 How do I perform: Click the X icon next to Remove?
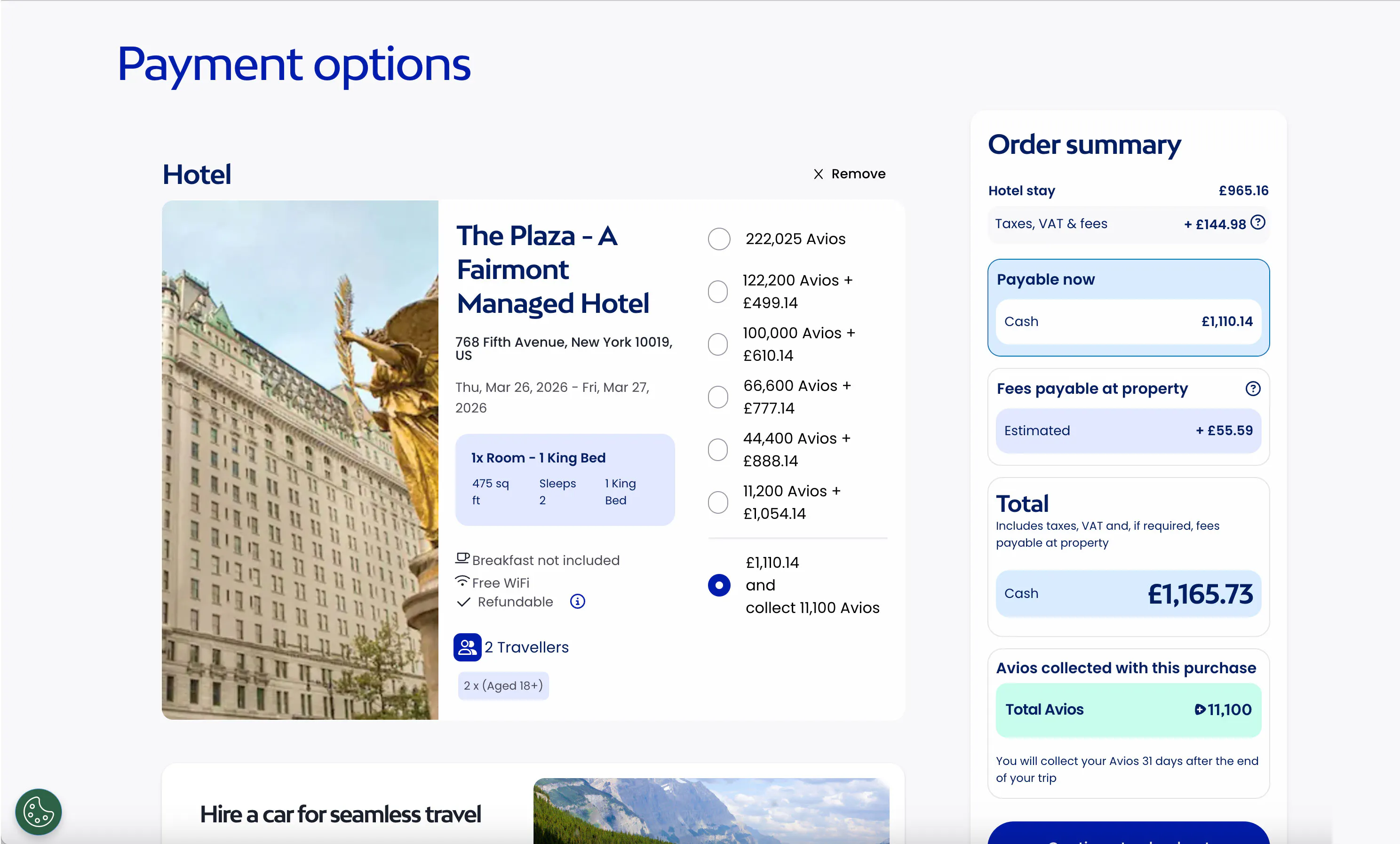click(x=818, y=174)
